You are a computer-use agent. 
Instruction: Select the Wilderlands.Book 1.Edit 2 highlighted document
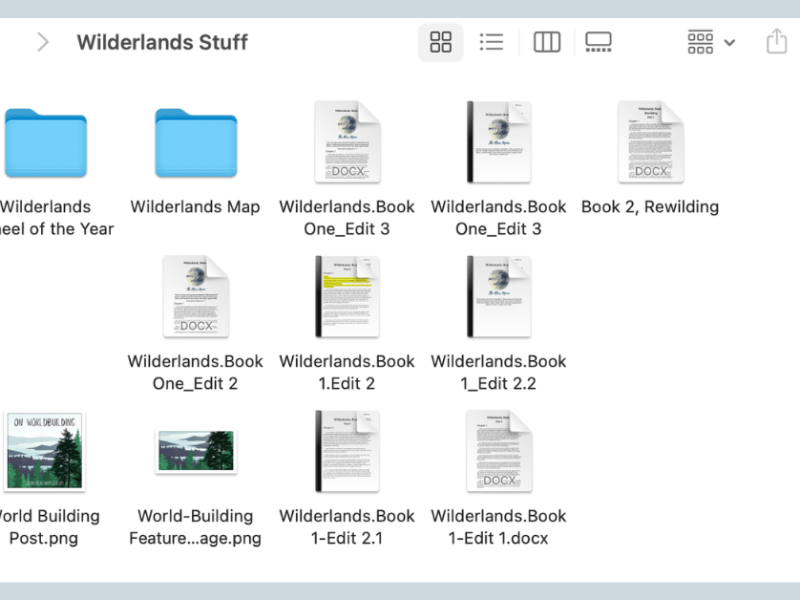pos(347,296)
